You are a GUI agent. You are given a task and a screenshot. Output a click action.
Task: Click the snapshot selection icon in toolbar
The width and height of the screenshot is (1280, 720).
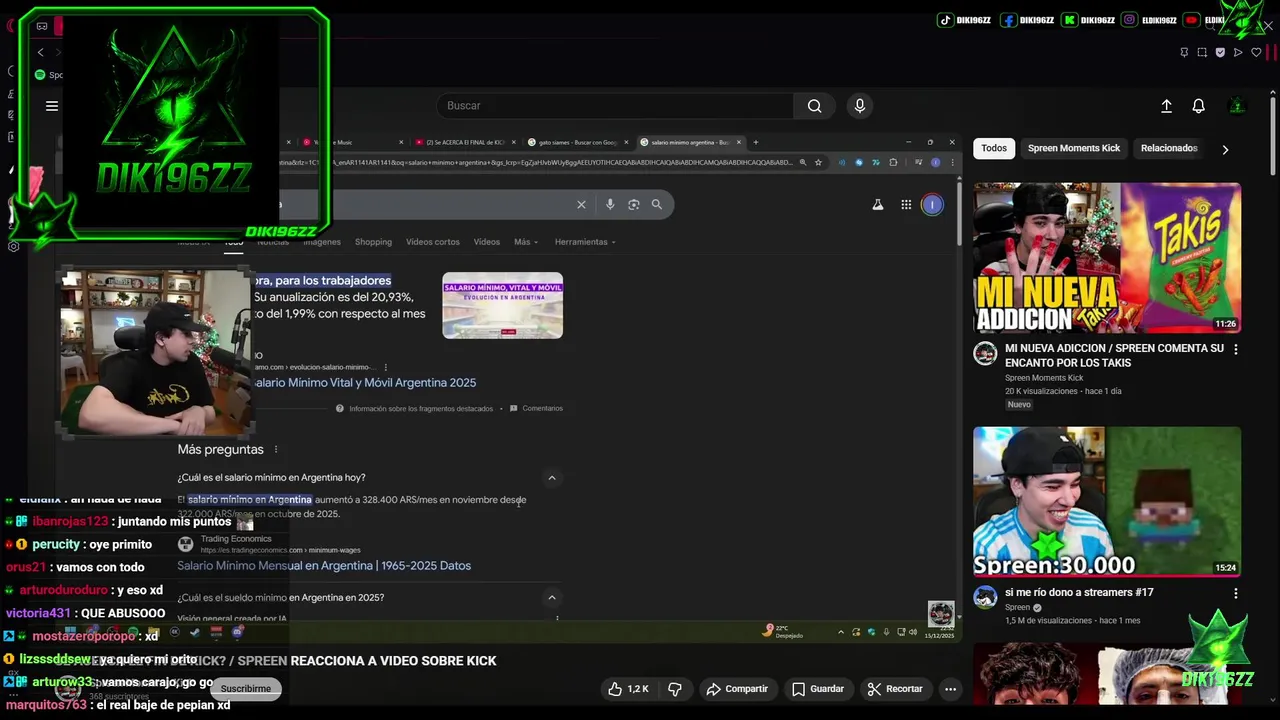coord(1202,52)
